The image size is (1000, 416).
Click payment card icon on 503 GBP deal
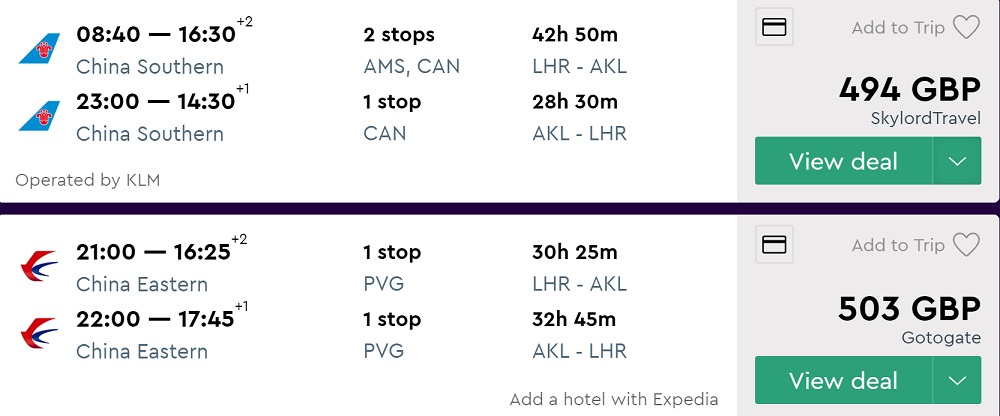[x=774, y=245]
